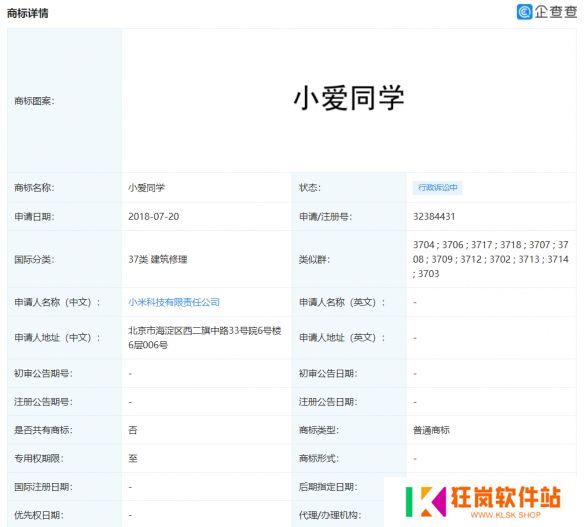
Task: Open the 小米科技有限责任公司 applicant link
Action: click(x=174, y=302)
